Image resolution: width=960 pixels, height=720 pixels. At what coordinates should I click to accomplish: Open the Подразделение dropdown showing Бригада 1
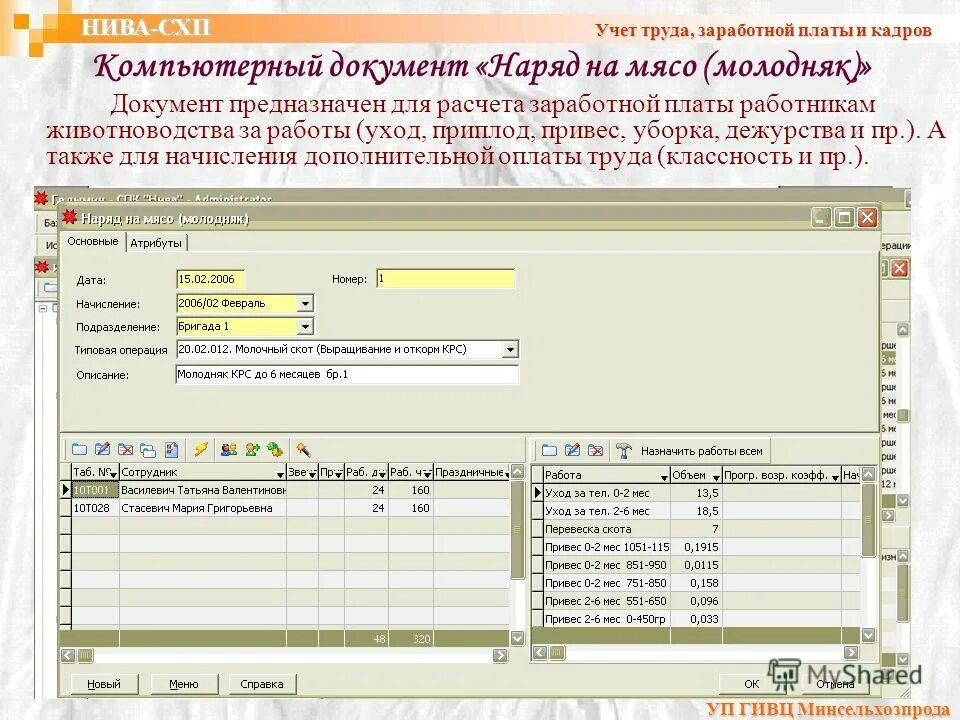click(307, 326)
